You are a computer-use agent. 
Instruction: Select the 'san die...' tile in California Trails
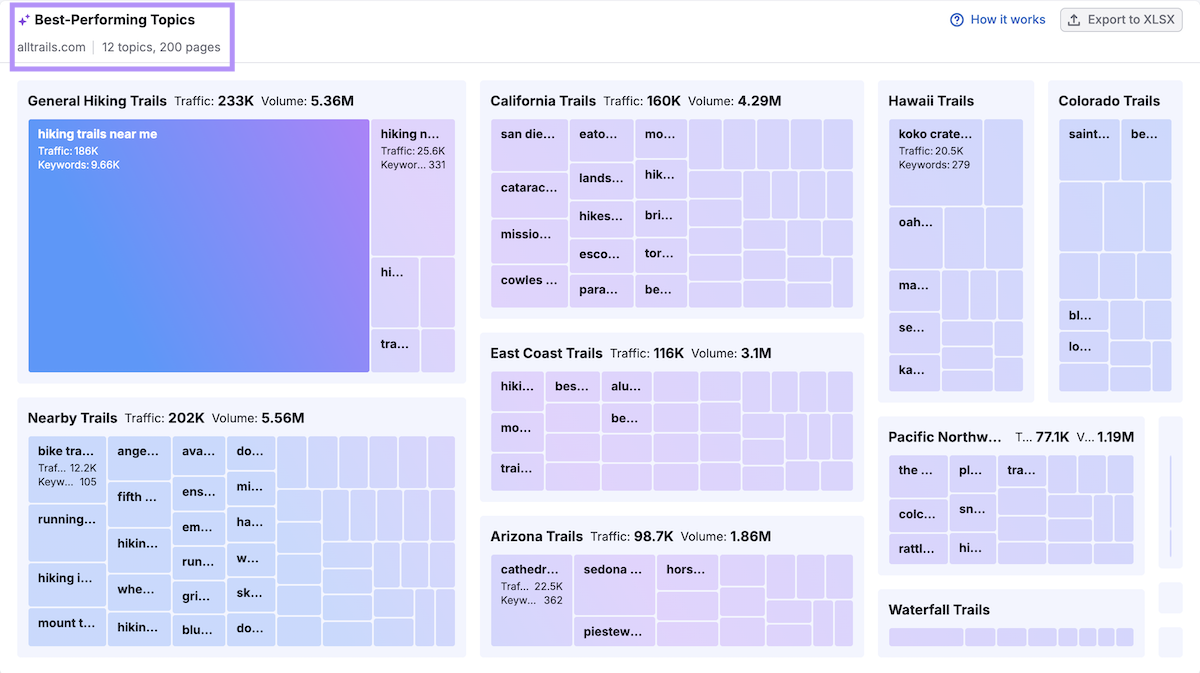529,145
